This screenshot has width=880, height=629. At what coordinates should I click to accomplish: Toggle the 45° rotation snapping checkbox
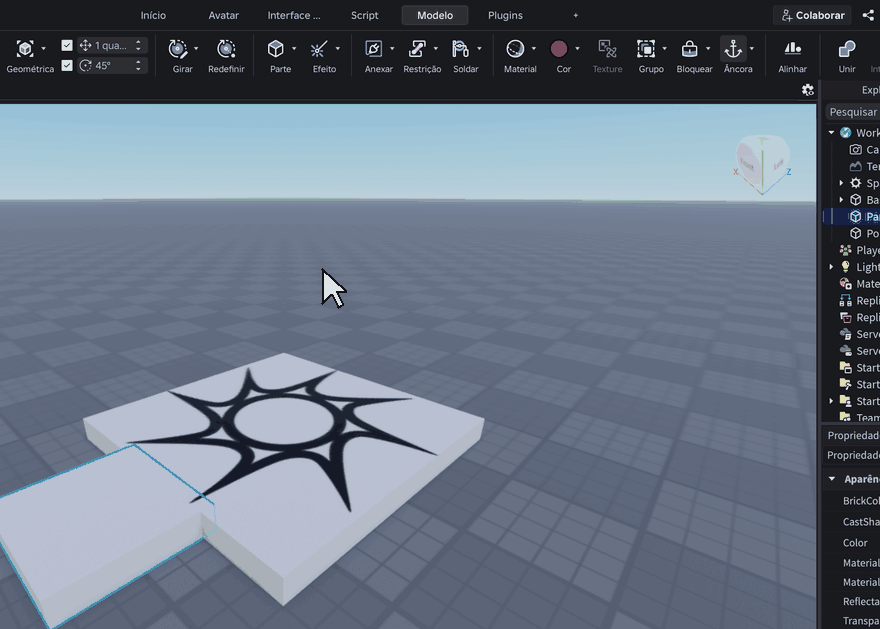coord(67,66)
